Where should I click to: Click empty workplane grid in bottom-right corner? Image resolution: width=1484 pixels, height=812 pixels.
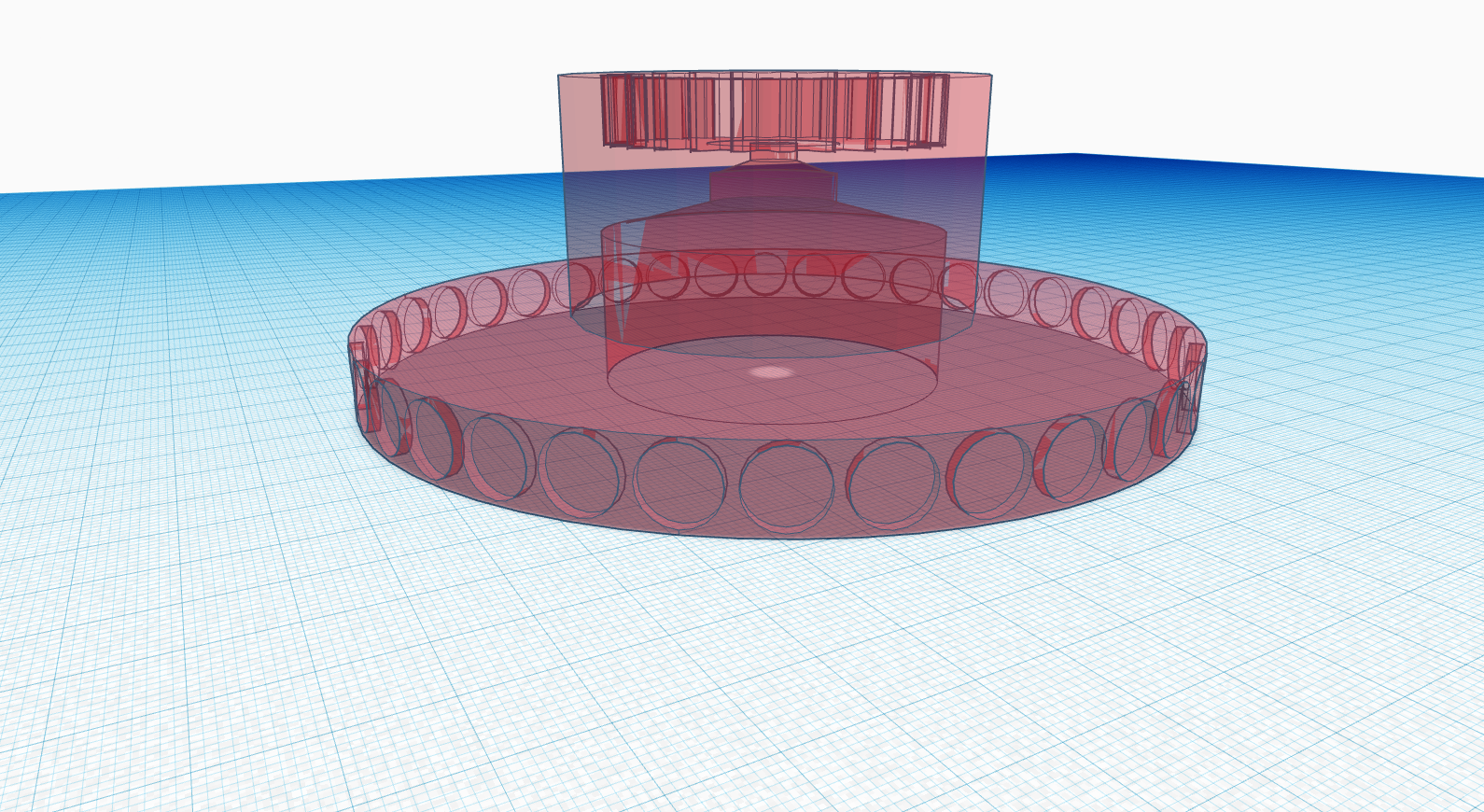pos(1353,728)
